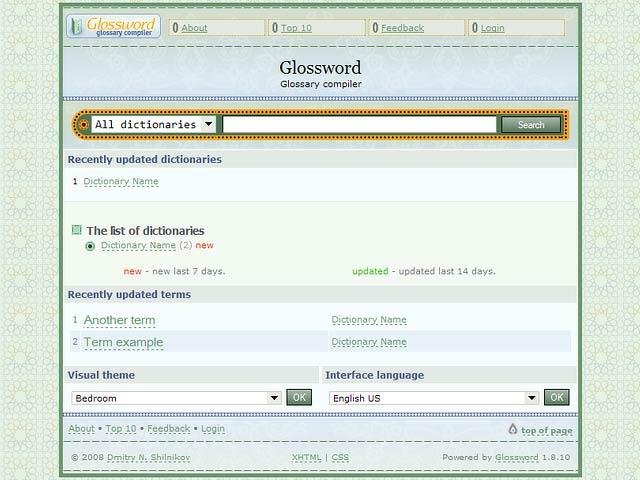This screenshot has height=480, width=640.
Task: Click the square icon beside The list of dictionaries
Action: (77, 230)
